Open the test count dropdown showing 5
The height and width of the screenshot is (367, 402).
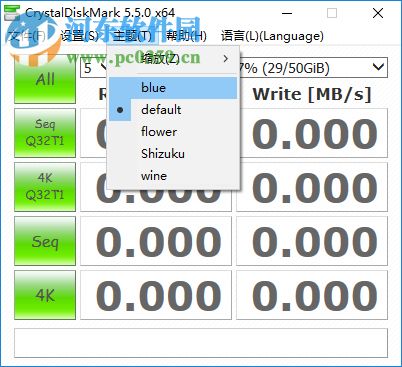point(94,68)
